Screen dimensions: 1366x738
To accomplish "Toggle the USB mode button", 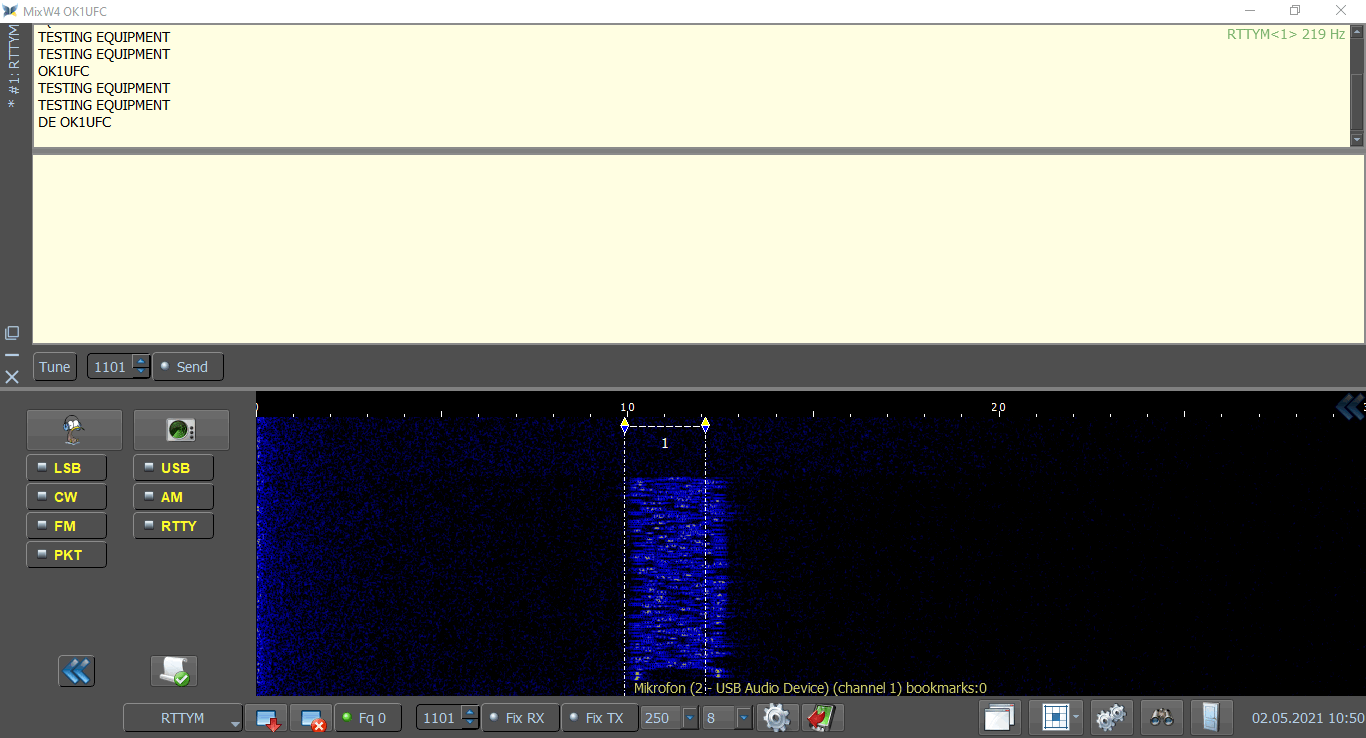I will pyautogui.click(x=173, y=468).
